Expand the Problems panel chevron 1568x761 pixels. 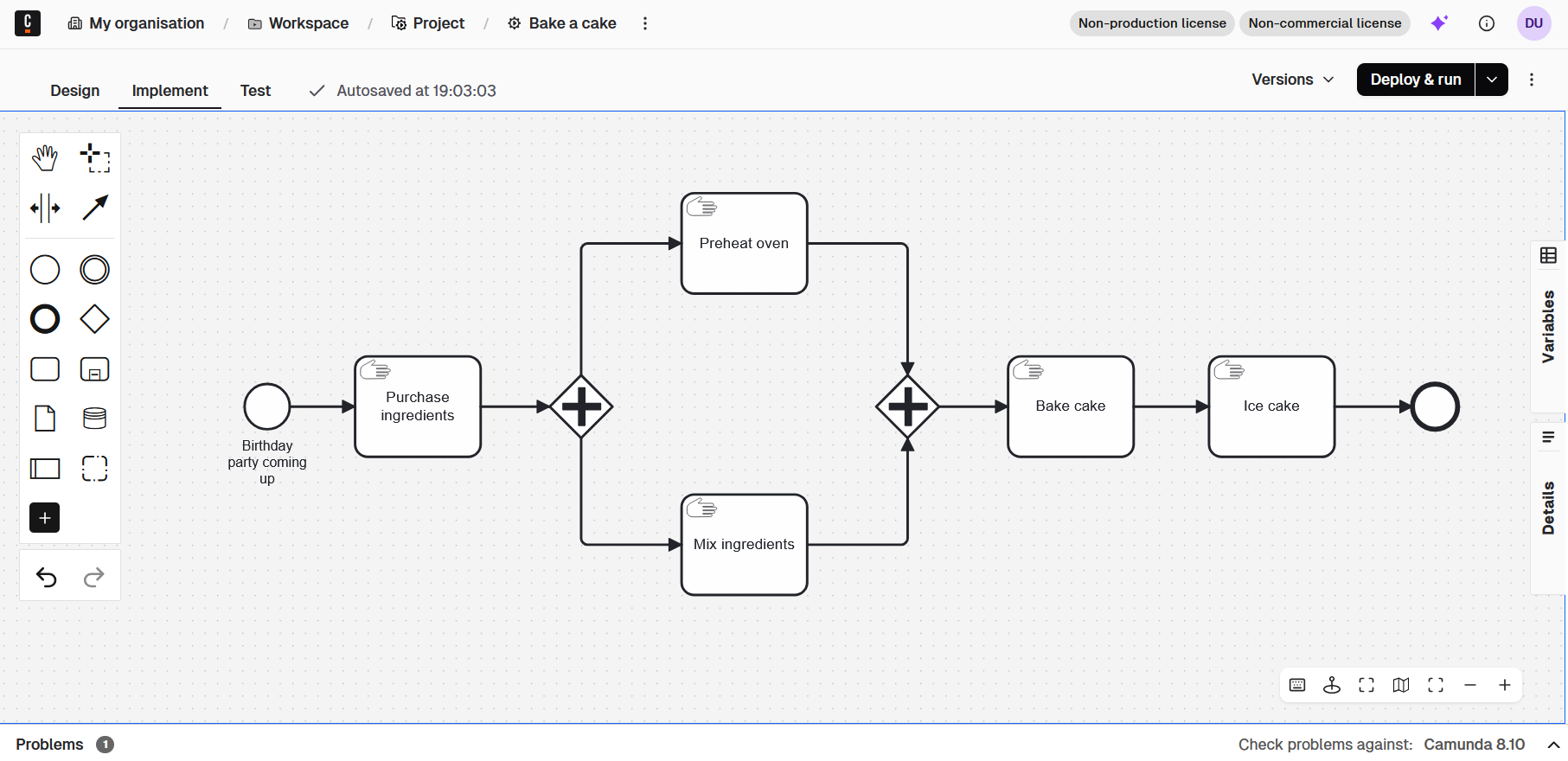pyautogui.click(x=1553, y=745)
